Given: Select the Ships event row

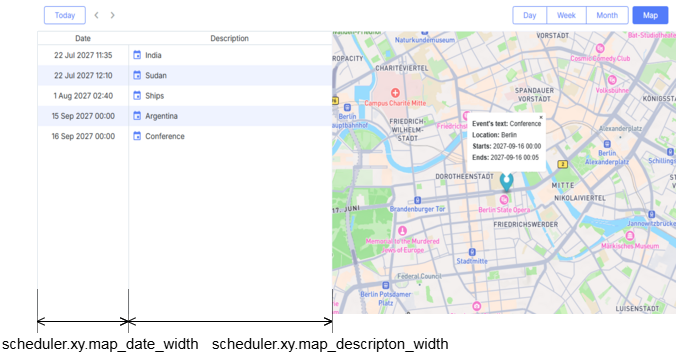Looking at the screenshot, I should pyautogui.click(x=185, y=96).
